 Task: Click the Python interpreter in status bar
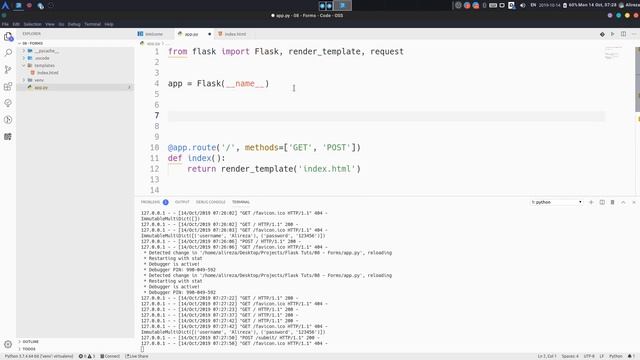39,356
